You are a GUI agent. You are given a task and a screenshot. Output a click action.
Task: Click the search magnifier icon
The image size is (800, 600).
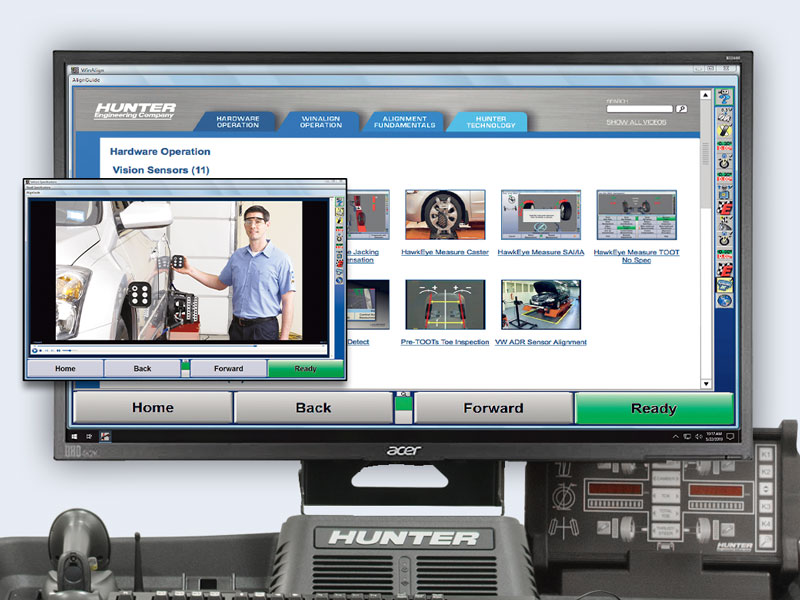(682, 108)
